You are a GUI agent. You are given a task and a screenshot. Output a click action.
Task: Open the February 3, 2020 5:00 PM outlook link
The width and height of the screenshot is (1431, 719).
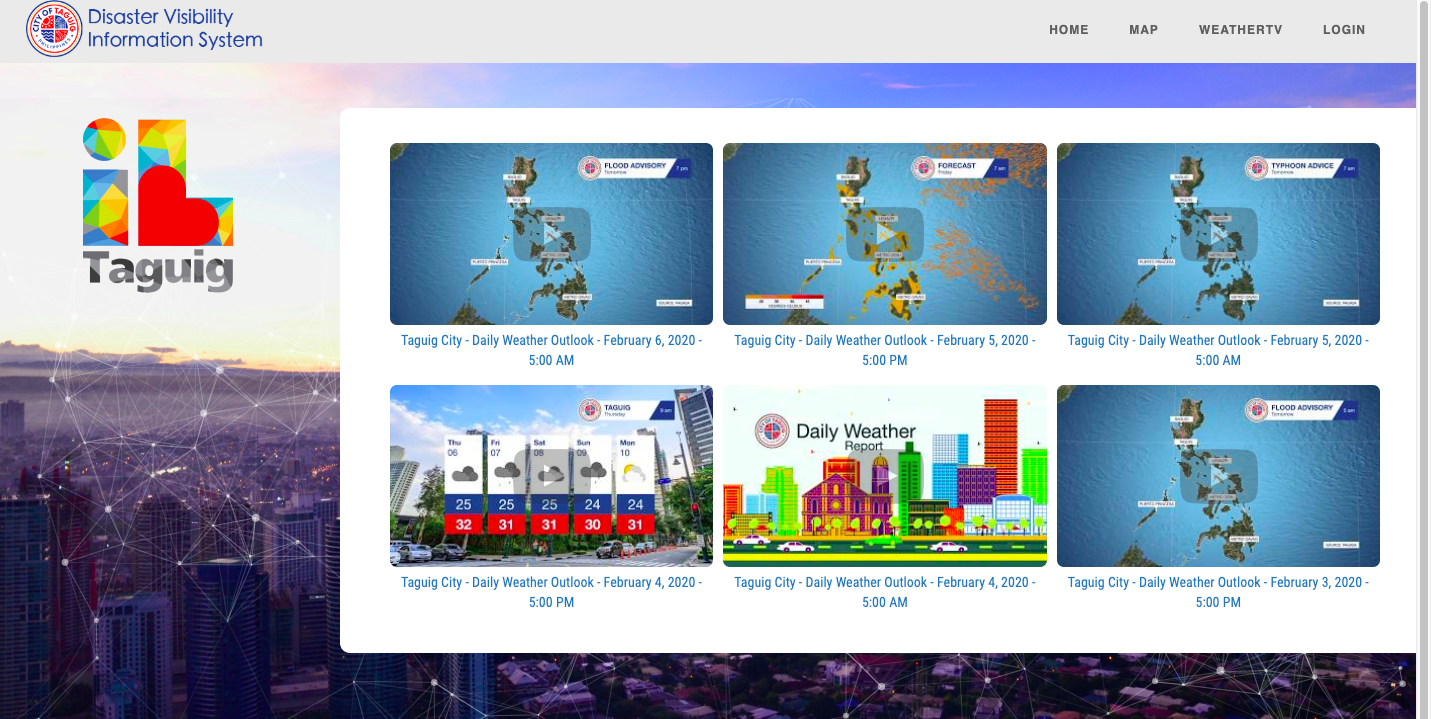pos(1217,592)
